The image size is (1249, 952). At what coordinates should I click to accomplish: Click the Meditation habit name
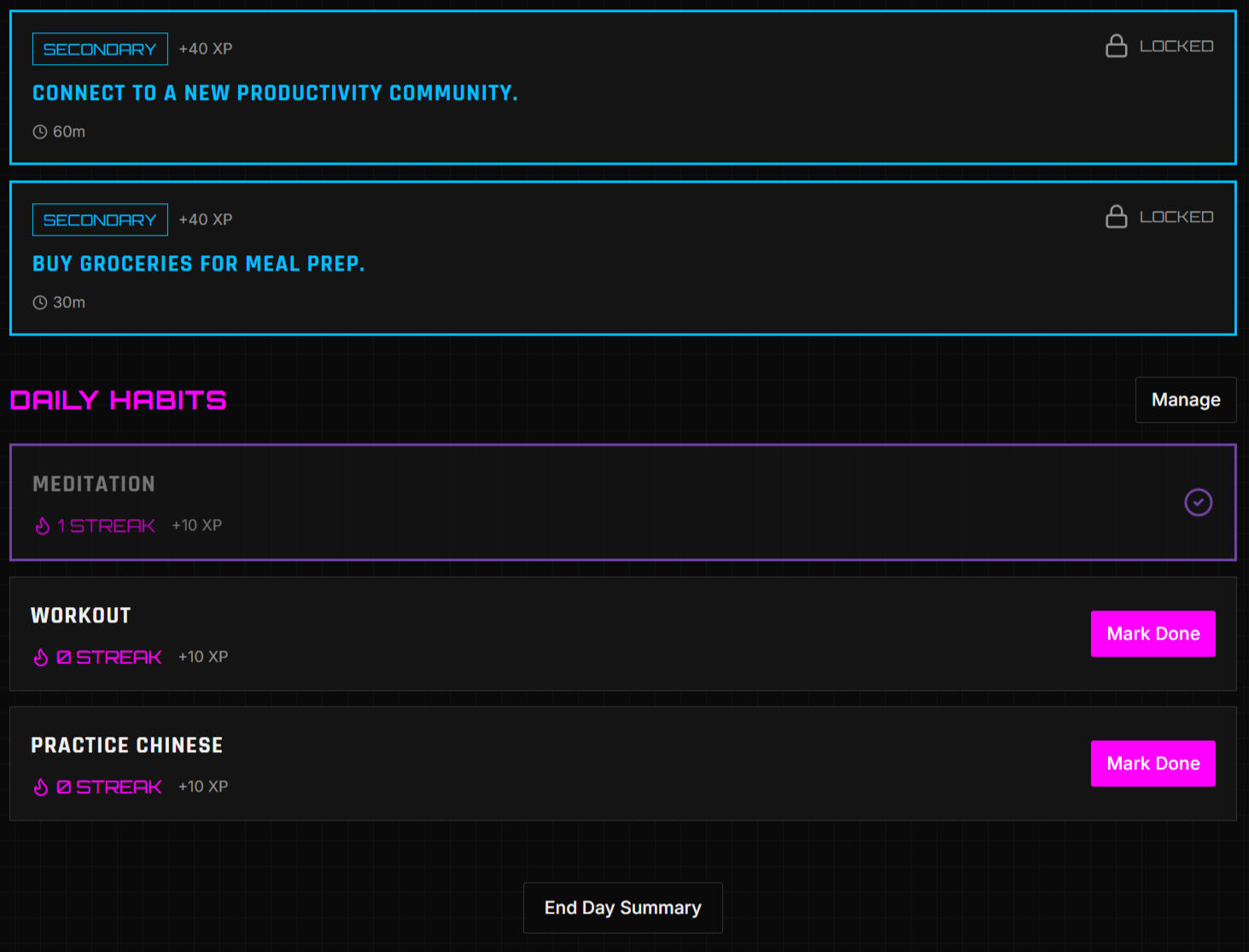(94, 484)
